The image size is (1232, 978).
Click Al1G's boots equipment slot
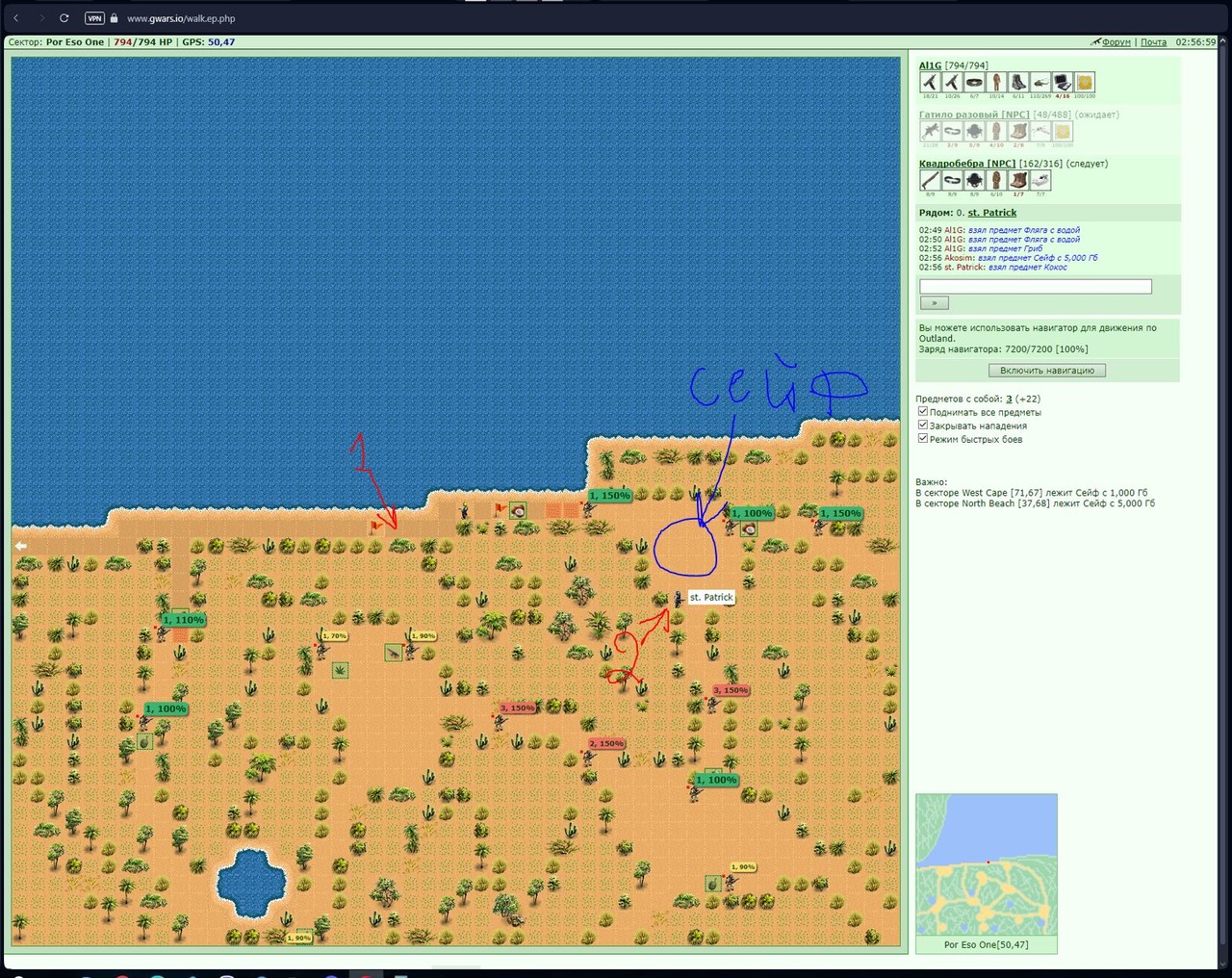pos(1018,83)
